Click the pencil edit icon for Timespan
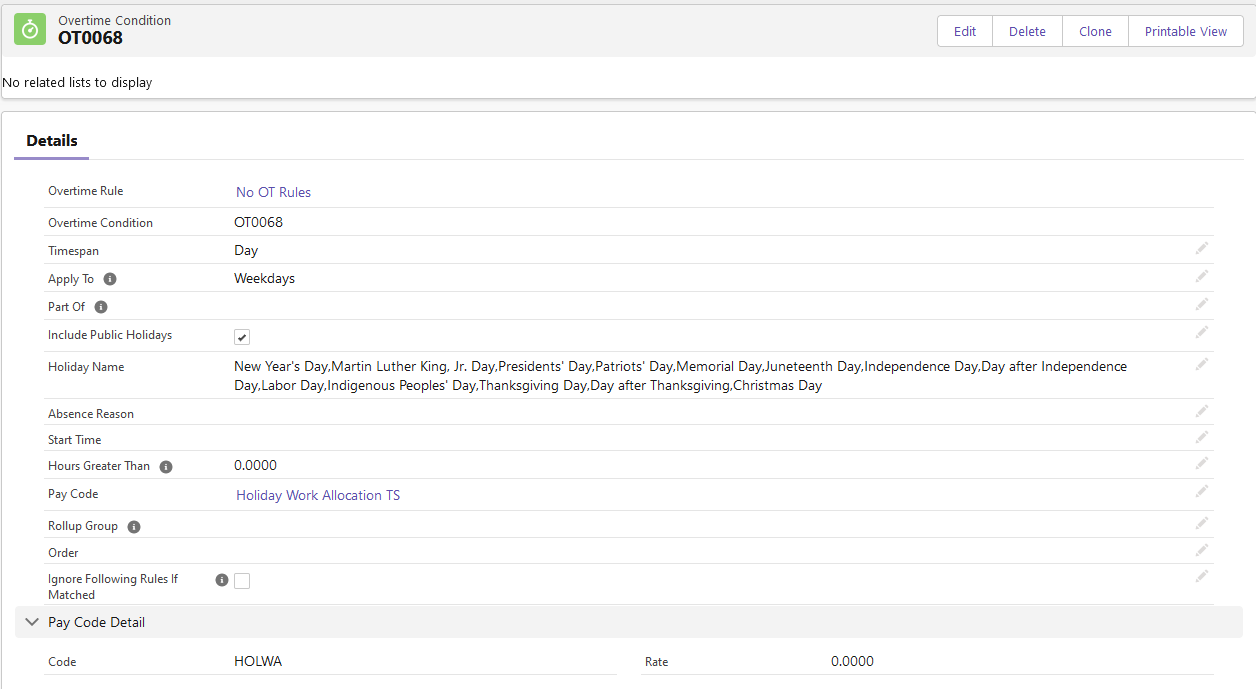The width and height of the screenshot is (1256, 689). [1201, 248]
